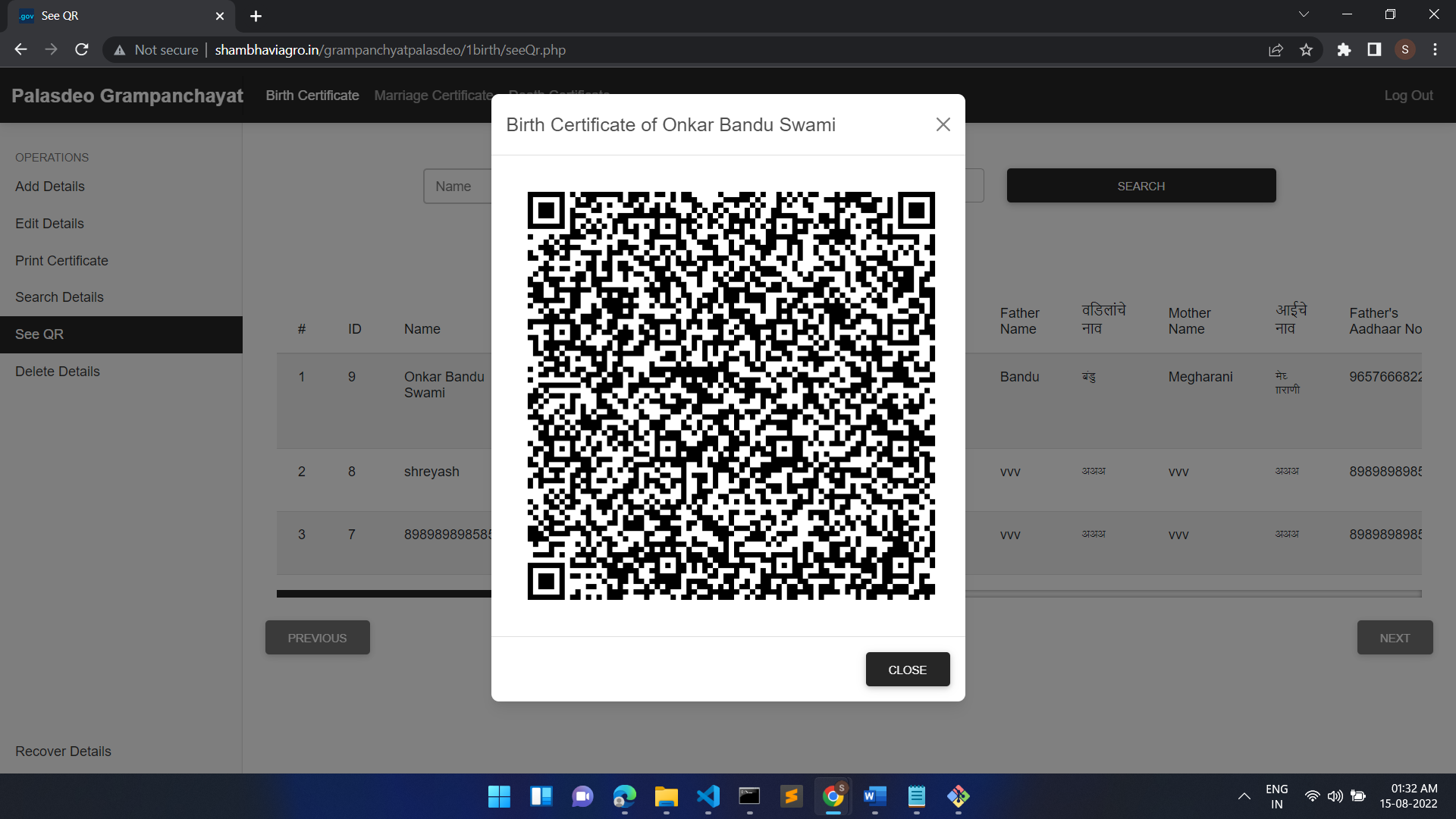Click the NEXT pagination button
Image resolution: width=1456 pixels, height=819 pixels.
point(1395,638)
